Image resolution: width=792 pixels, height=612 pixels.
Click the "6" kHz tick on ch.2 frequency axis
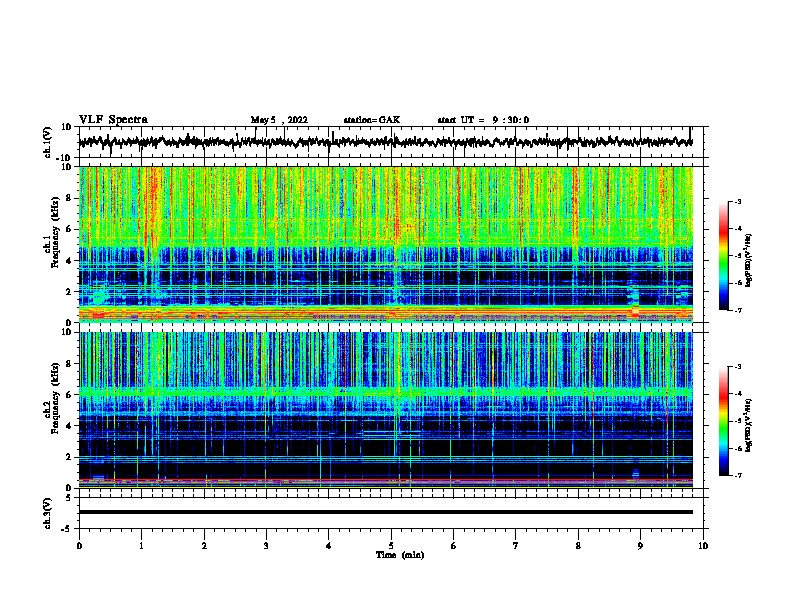[69, 394]
